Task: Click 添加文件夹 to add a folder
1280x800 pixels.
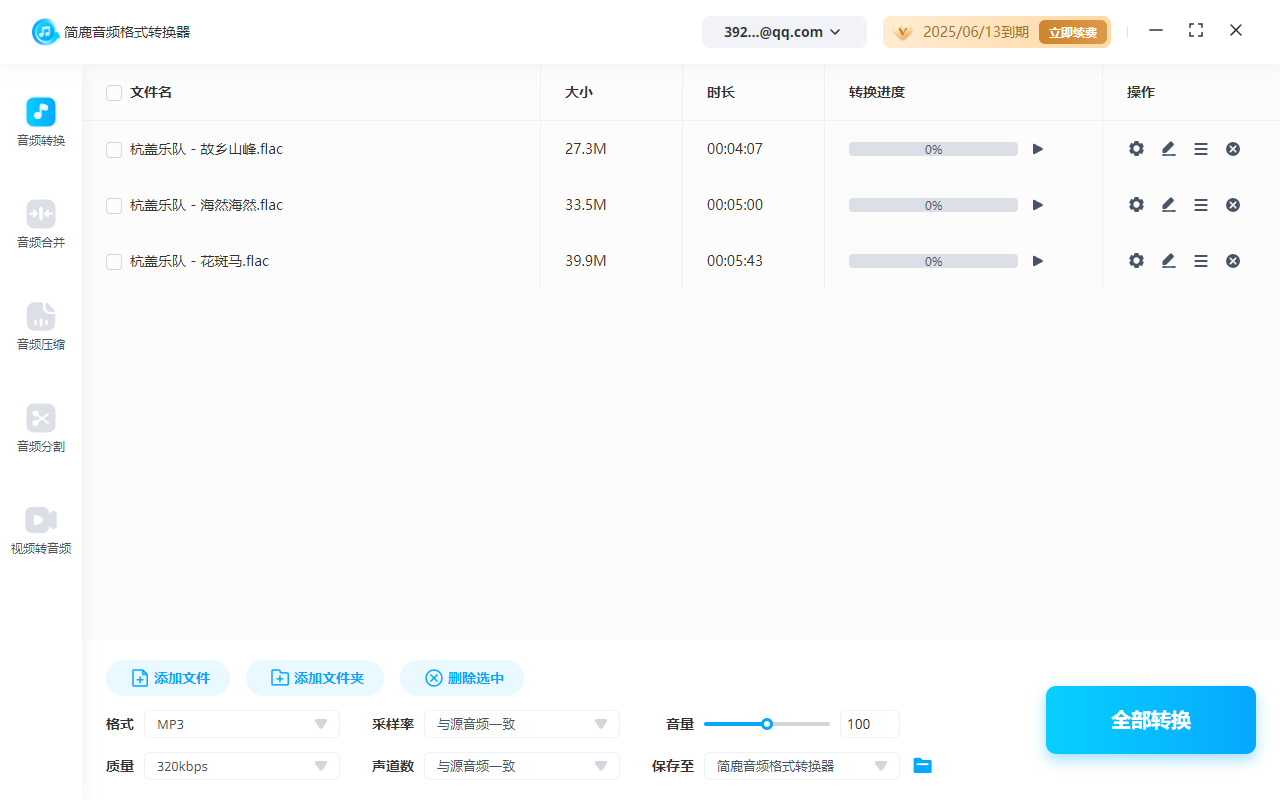Action: tap(314, 677)
